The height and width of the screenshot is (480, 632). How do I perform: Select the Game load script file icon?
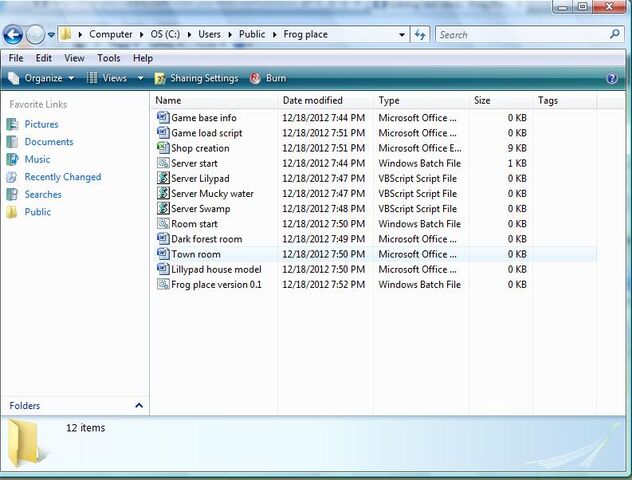[x=163, y=133]
